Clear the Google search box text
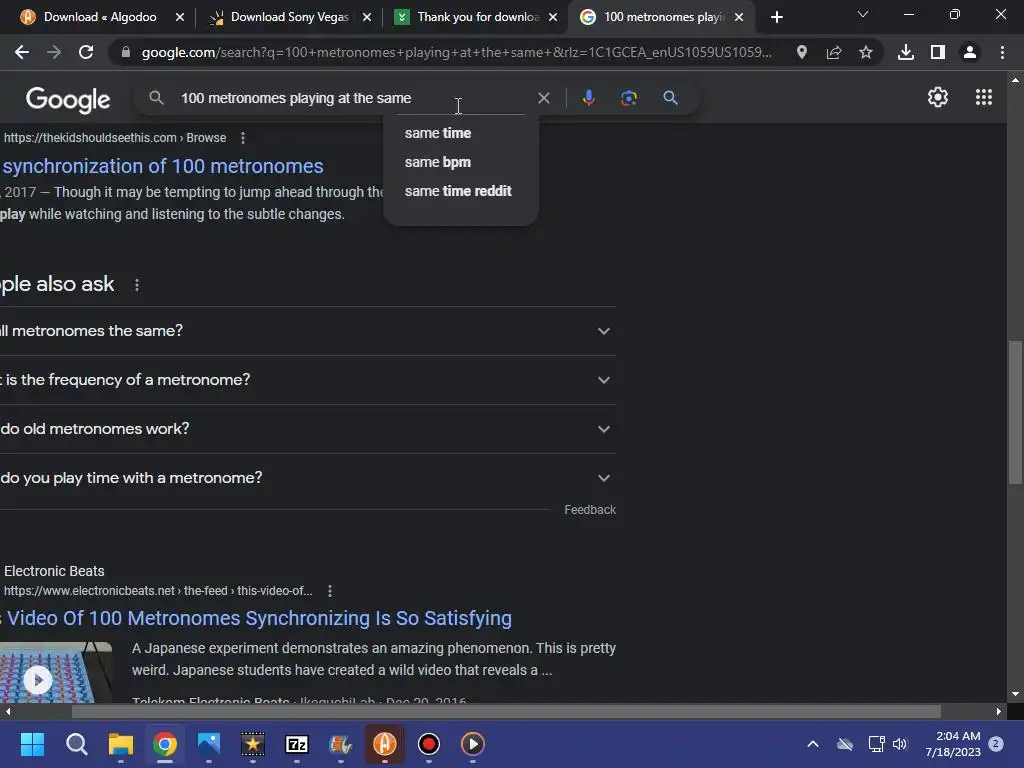 (543, 98)
